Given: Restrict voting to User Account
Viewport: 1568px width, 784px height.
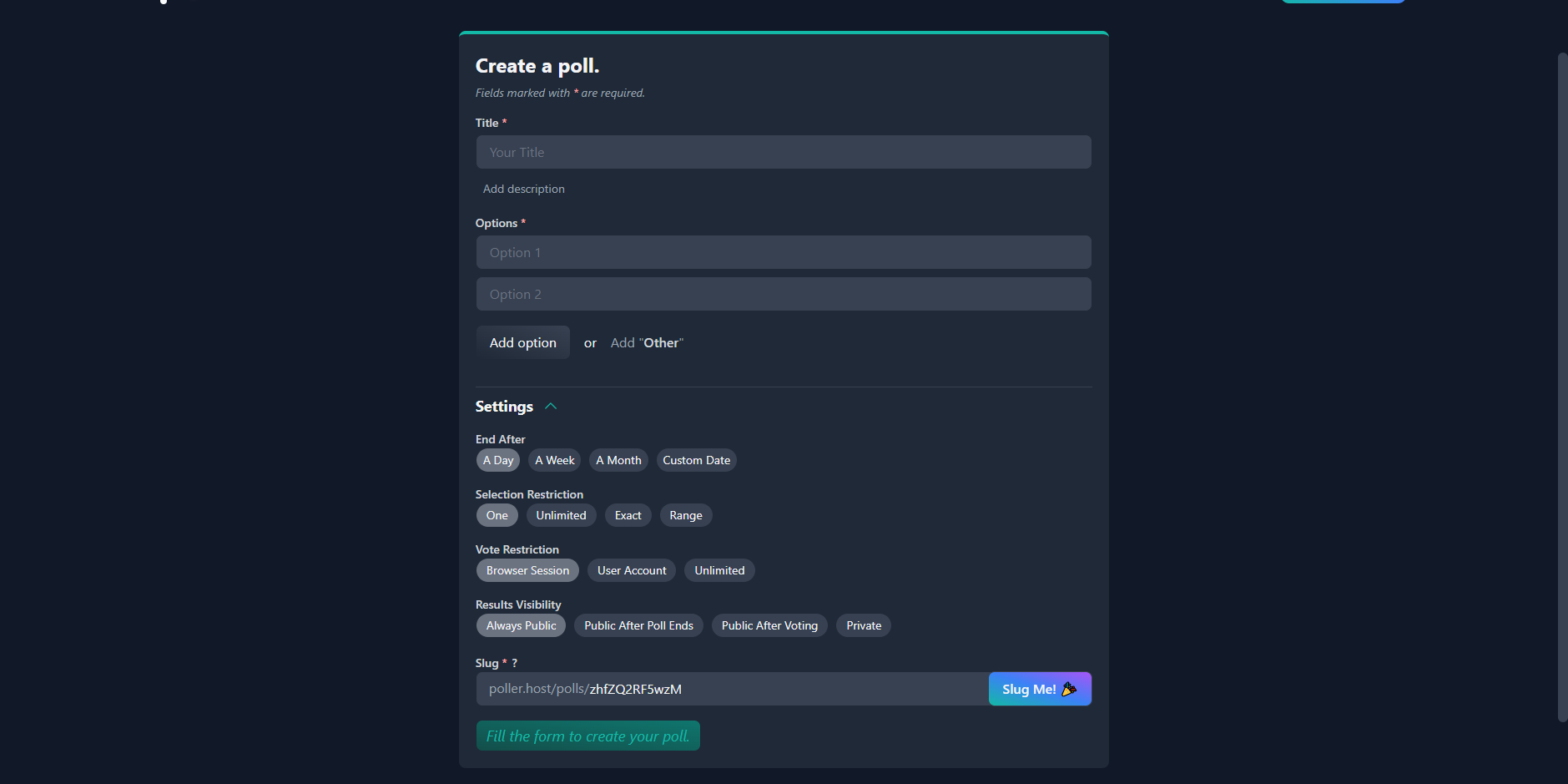Looking at the screenshot, I should point(631,570).
